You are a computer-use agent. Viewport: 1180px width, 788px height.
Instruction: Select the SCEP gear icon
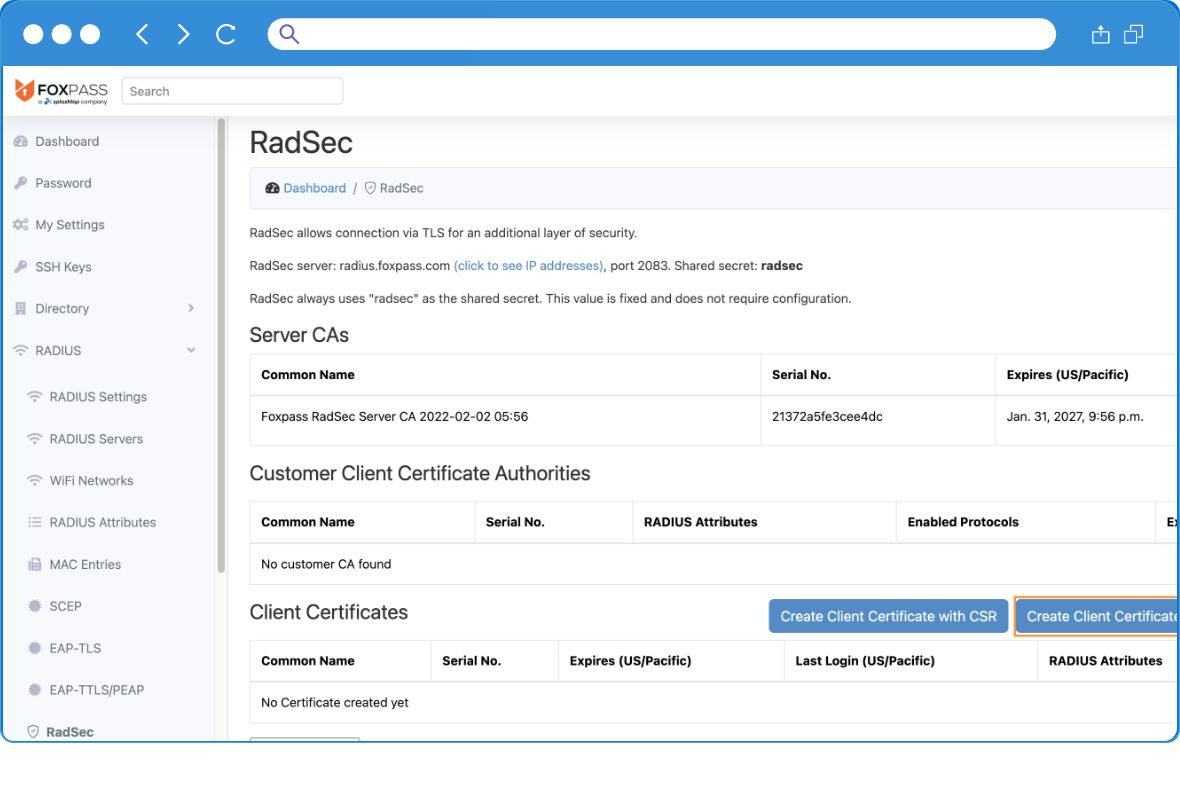pyautogui.click(x=33, y=606)
